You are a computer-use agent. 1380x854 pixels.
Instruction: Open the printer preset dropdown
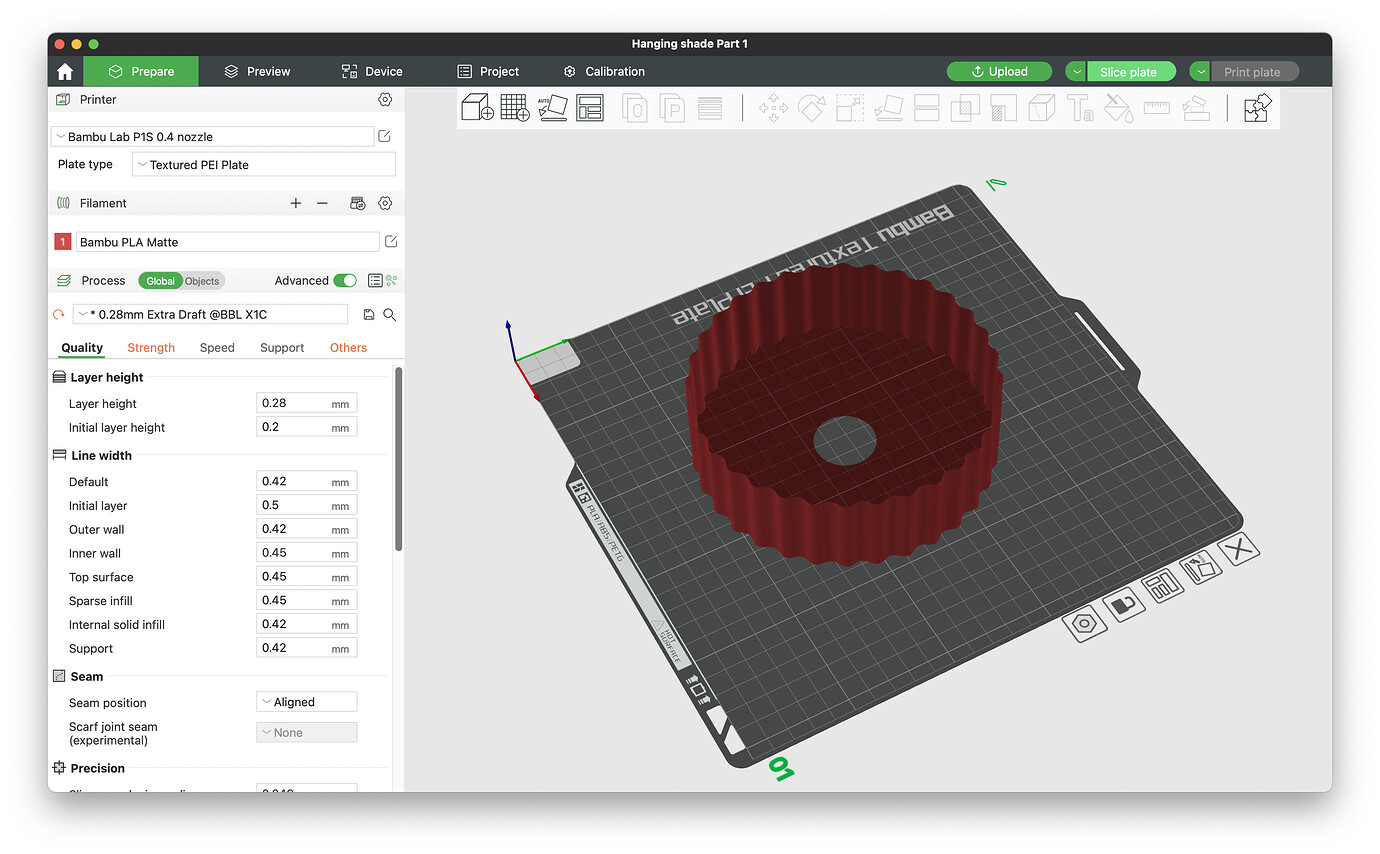(213, 137)
